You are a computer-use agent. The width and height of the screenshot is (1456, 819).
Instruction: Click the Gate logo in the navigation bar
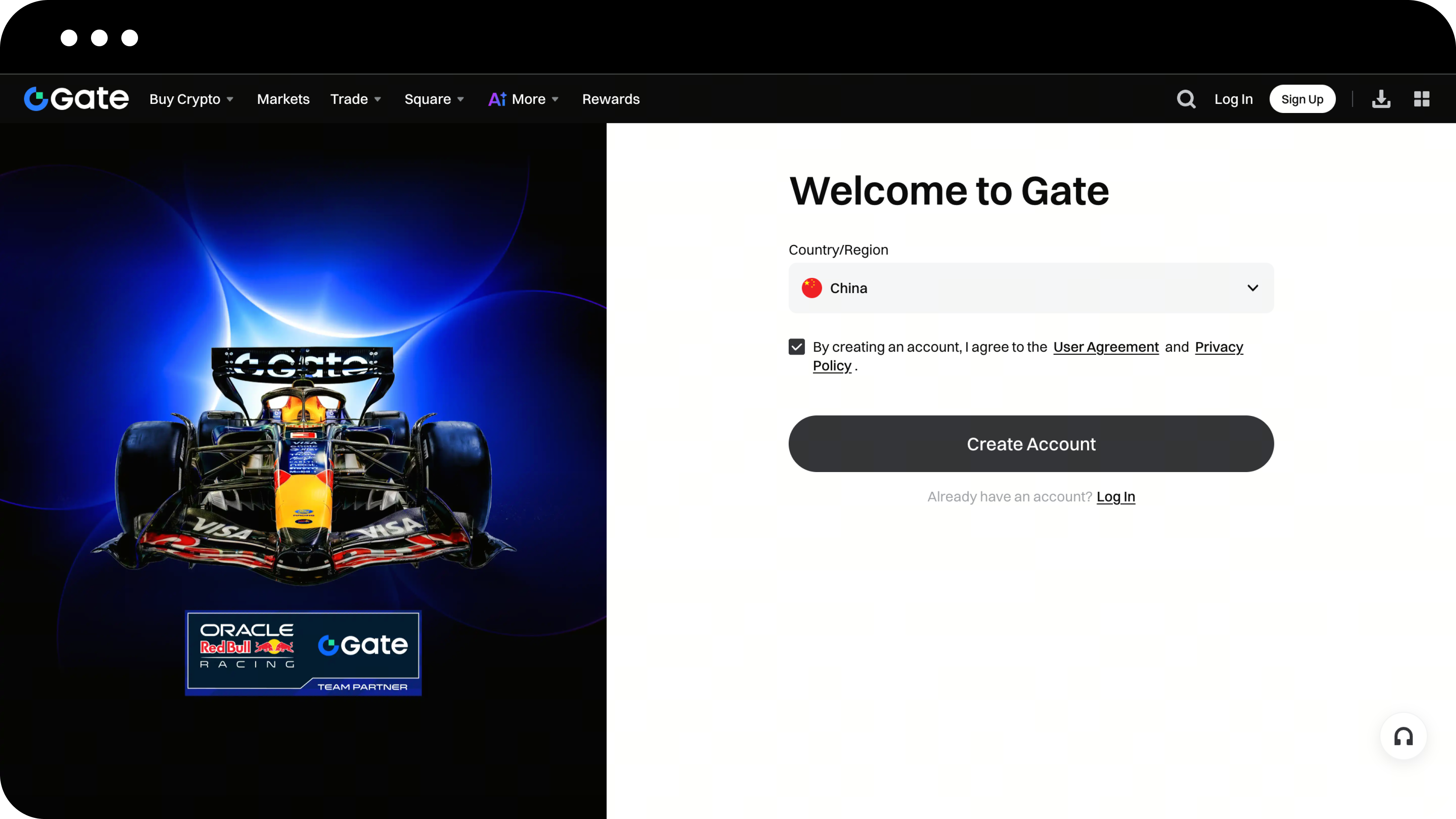[x=76, y=98]
